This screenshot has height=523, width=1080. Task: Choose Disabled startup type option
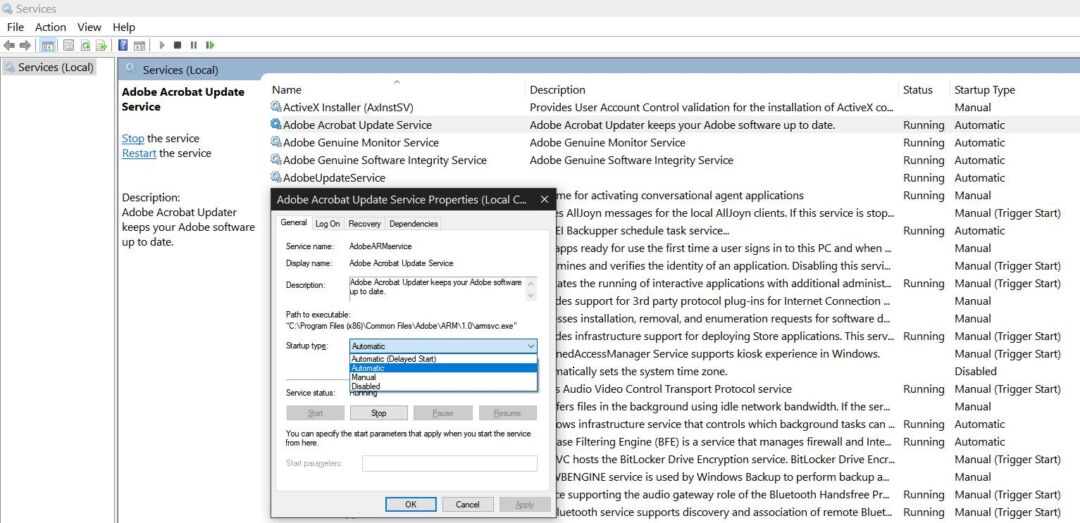tap(444, 387)
